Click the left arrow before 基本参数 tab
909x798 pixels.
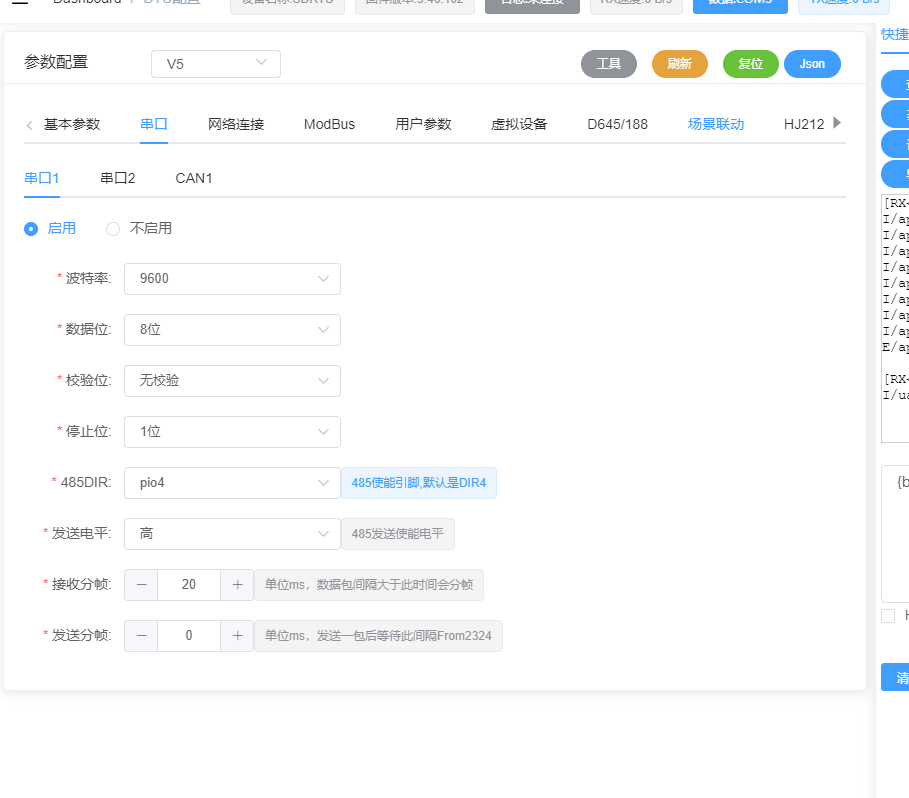pyautogui.click(x=27, y=124)
